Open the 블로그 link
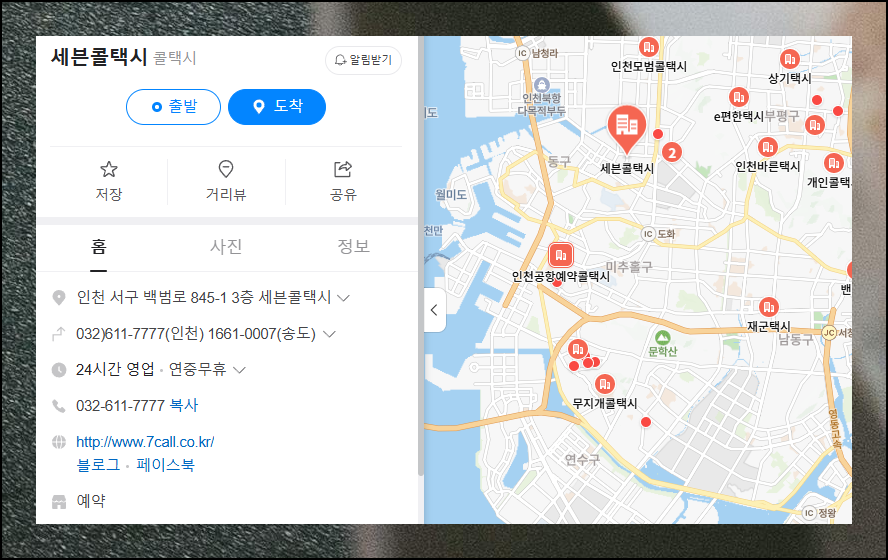Image resolution: width=888 pixels, height=560 pixels. [99, 465]
